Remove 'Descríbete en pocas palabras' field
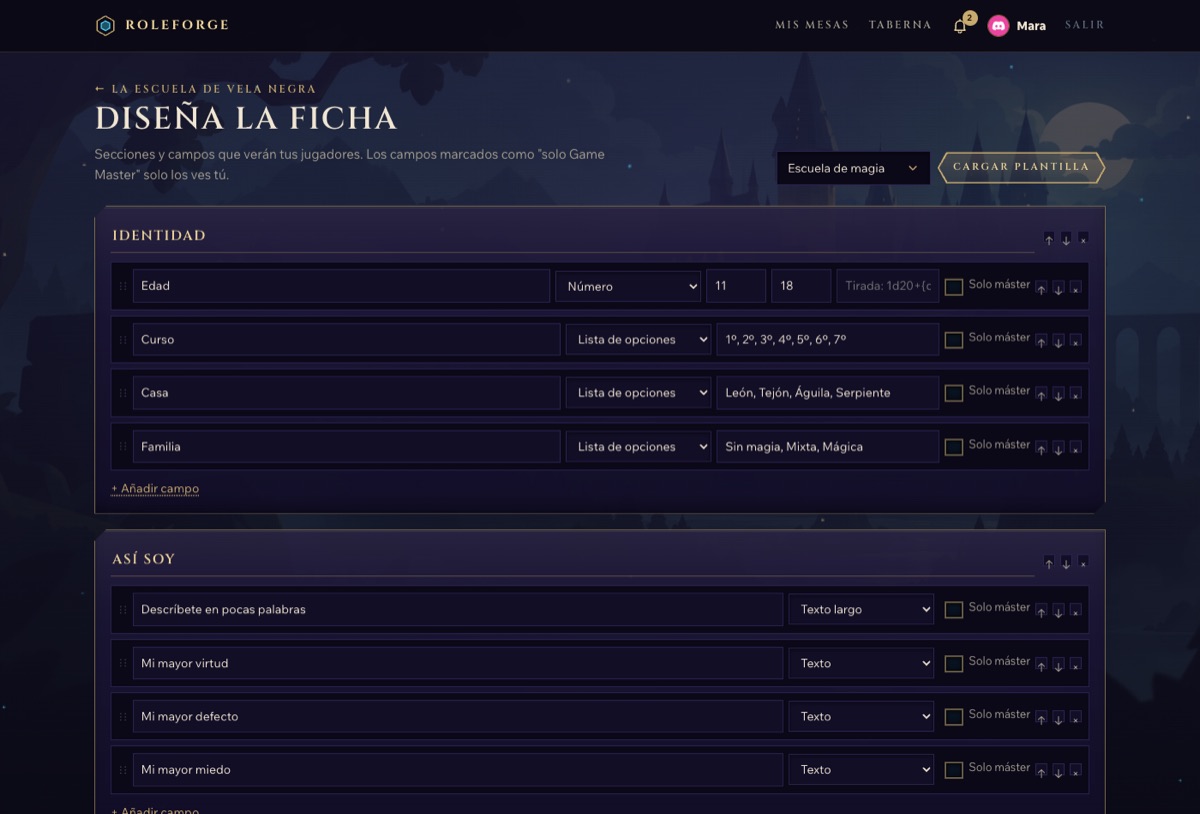Image resolution: width=1200 pixels, height=814 pixels. tap(1075, 610)
